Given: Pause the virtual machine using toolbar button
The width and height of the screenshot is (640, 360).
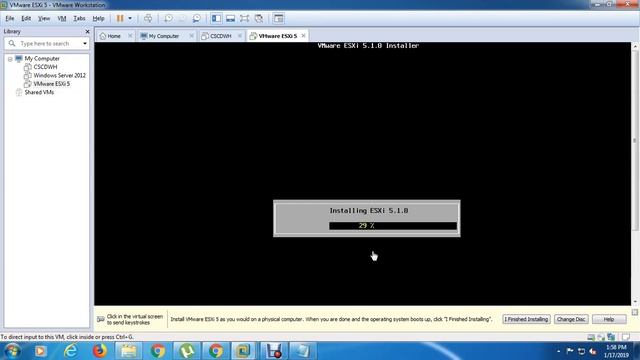Looking at the screenshot, I should (120, 18).
